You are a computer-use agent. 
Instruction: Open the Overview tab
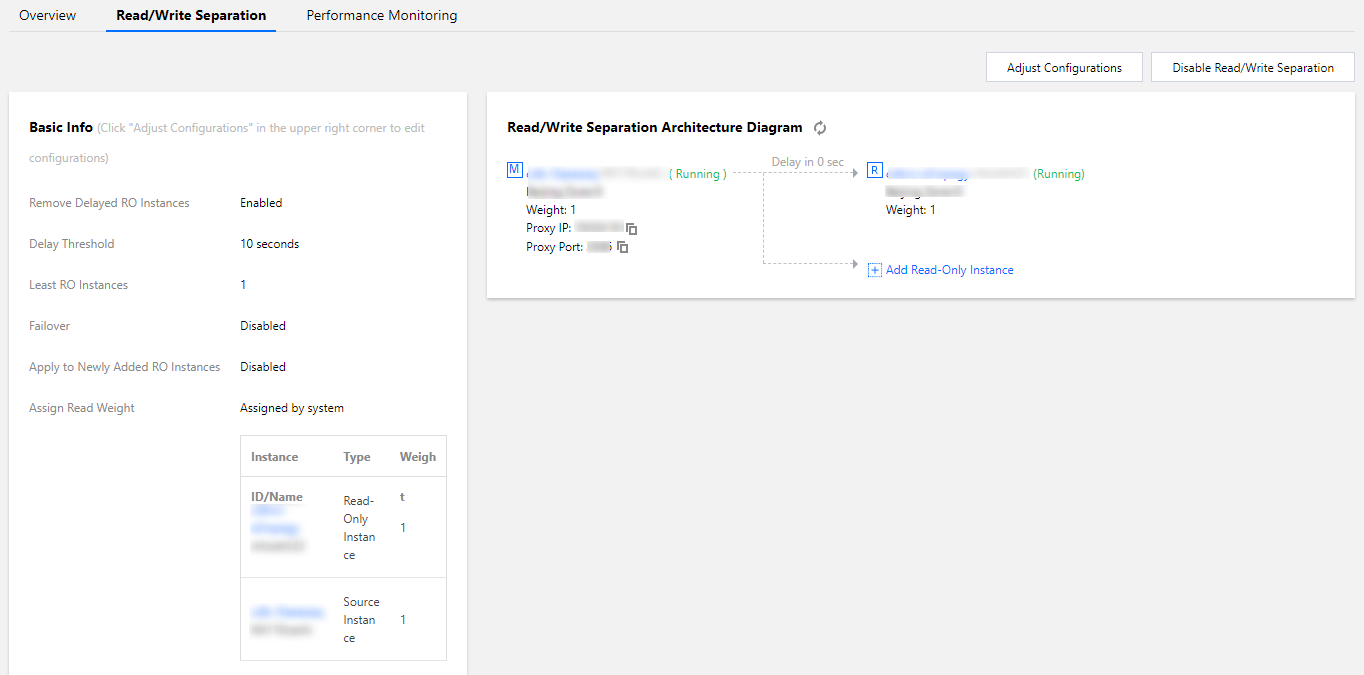point(48,16)
